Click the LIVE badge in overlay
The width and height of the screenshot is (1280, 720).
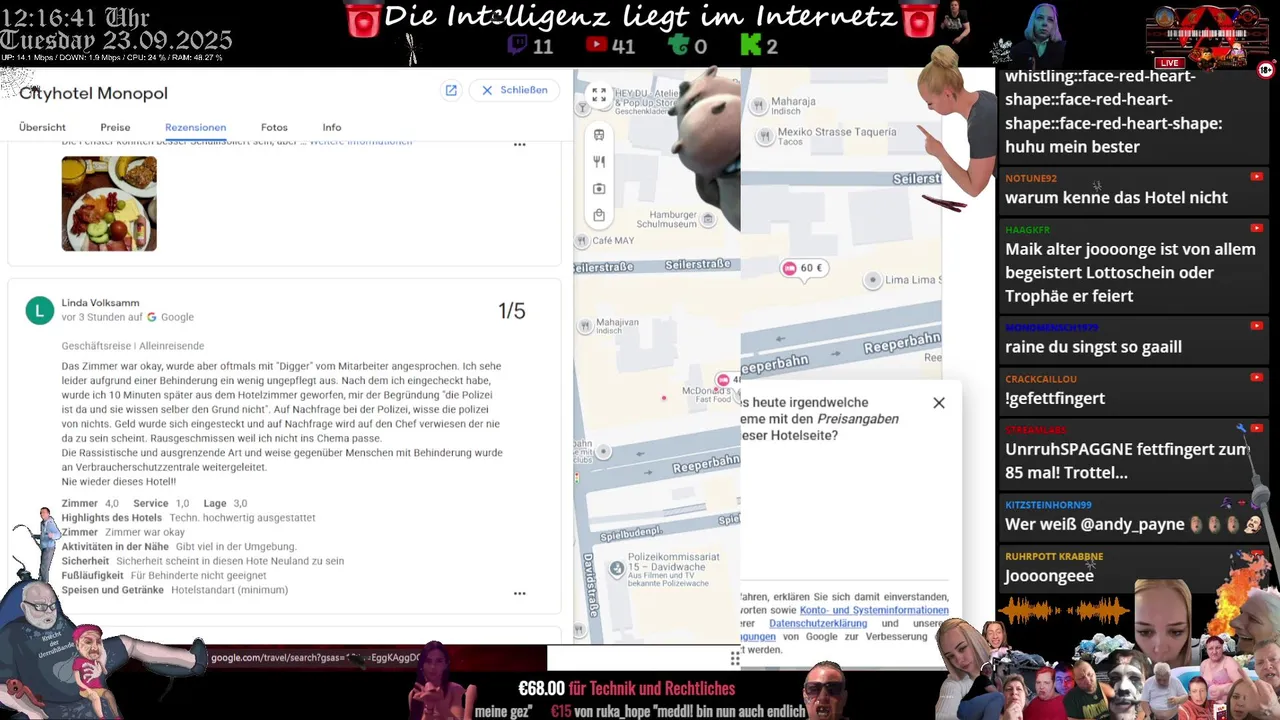coord(1169,63)
